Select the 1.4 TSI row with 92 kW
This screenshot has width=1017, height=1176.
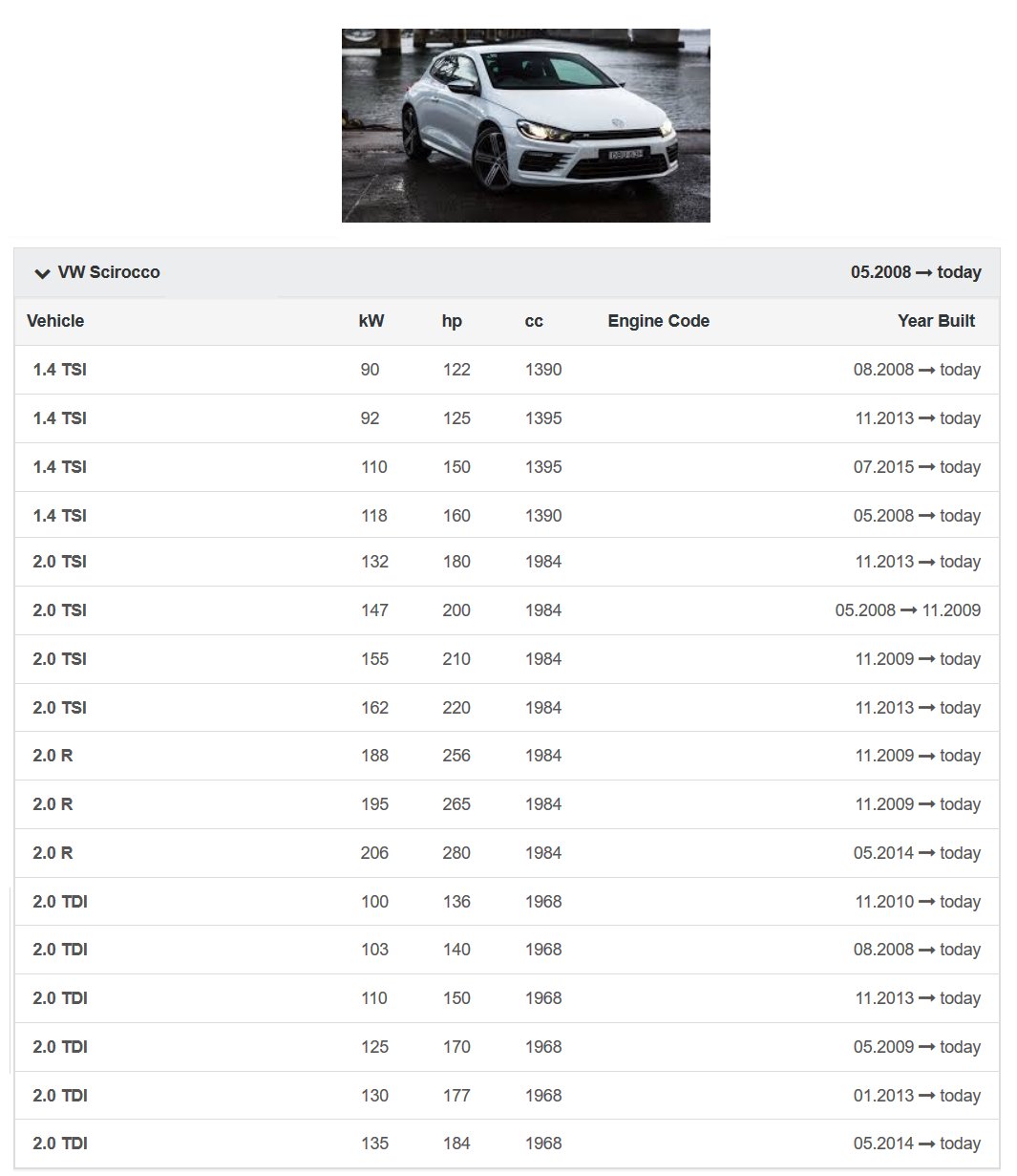pos(507,418)
